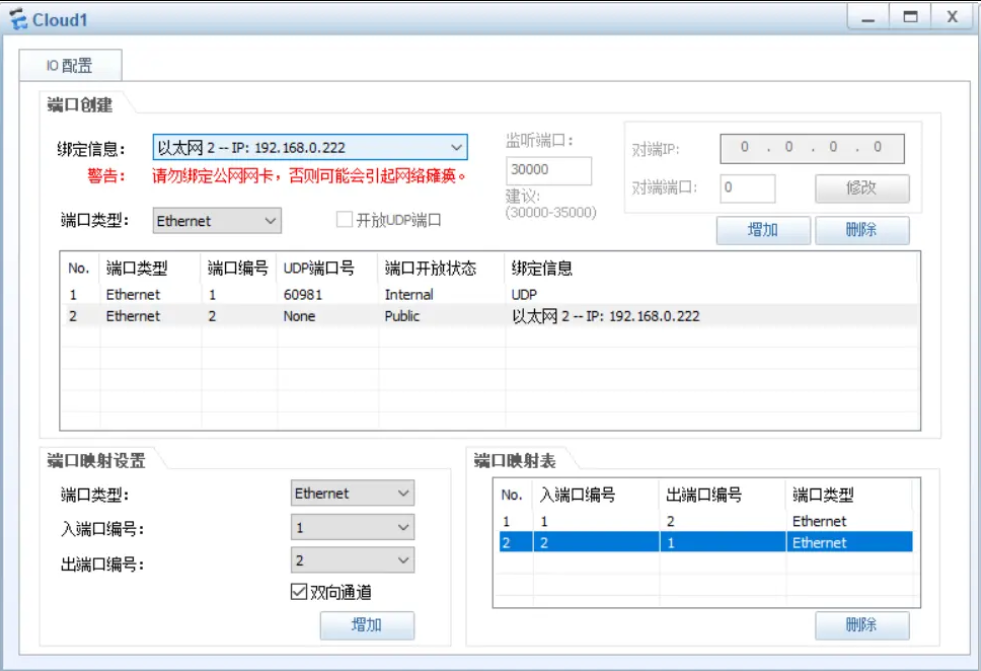
Task: Click 增加 button in 端口映射设置
Action: 367,625
